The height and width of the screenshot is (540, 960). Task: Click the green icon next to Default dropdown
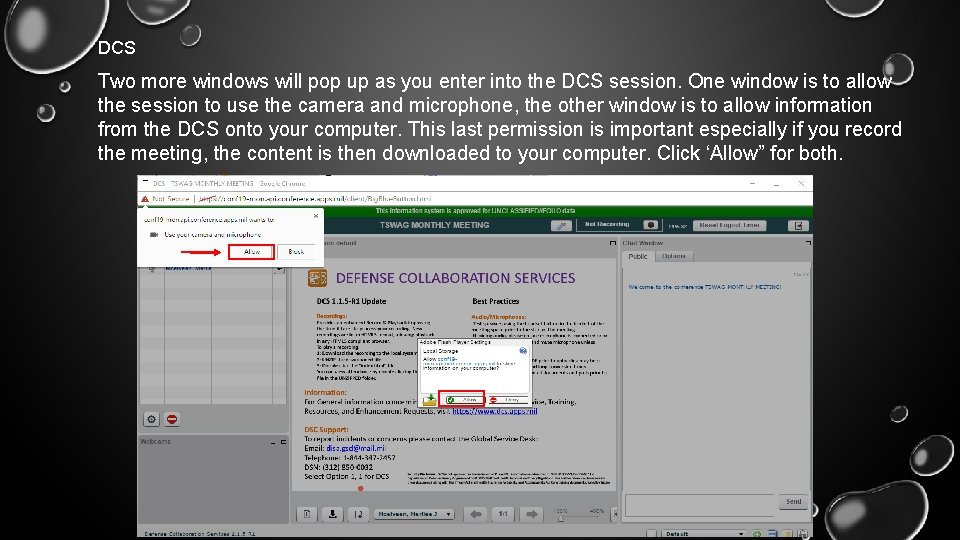pos(757,534)
